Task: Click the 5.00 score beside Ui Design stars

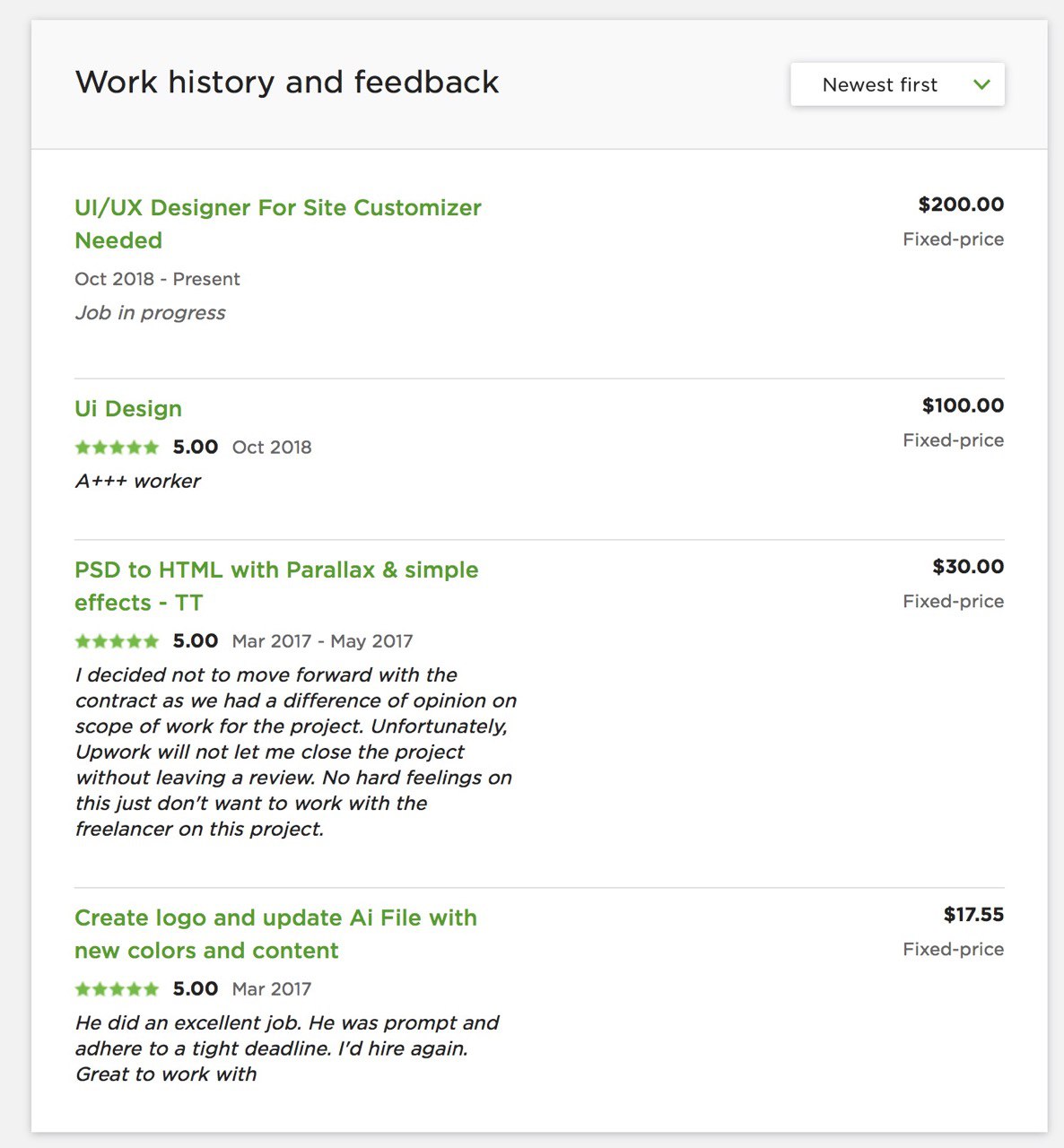Action: [196, 447]
